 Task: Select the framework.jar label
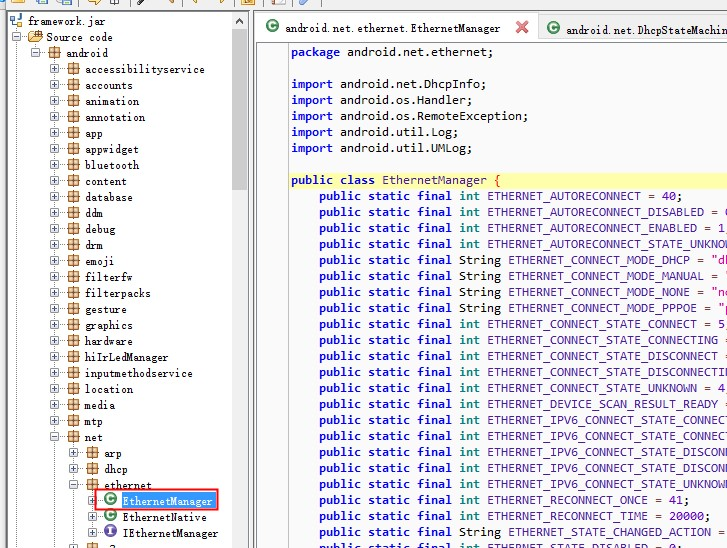67,21
